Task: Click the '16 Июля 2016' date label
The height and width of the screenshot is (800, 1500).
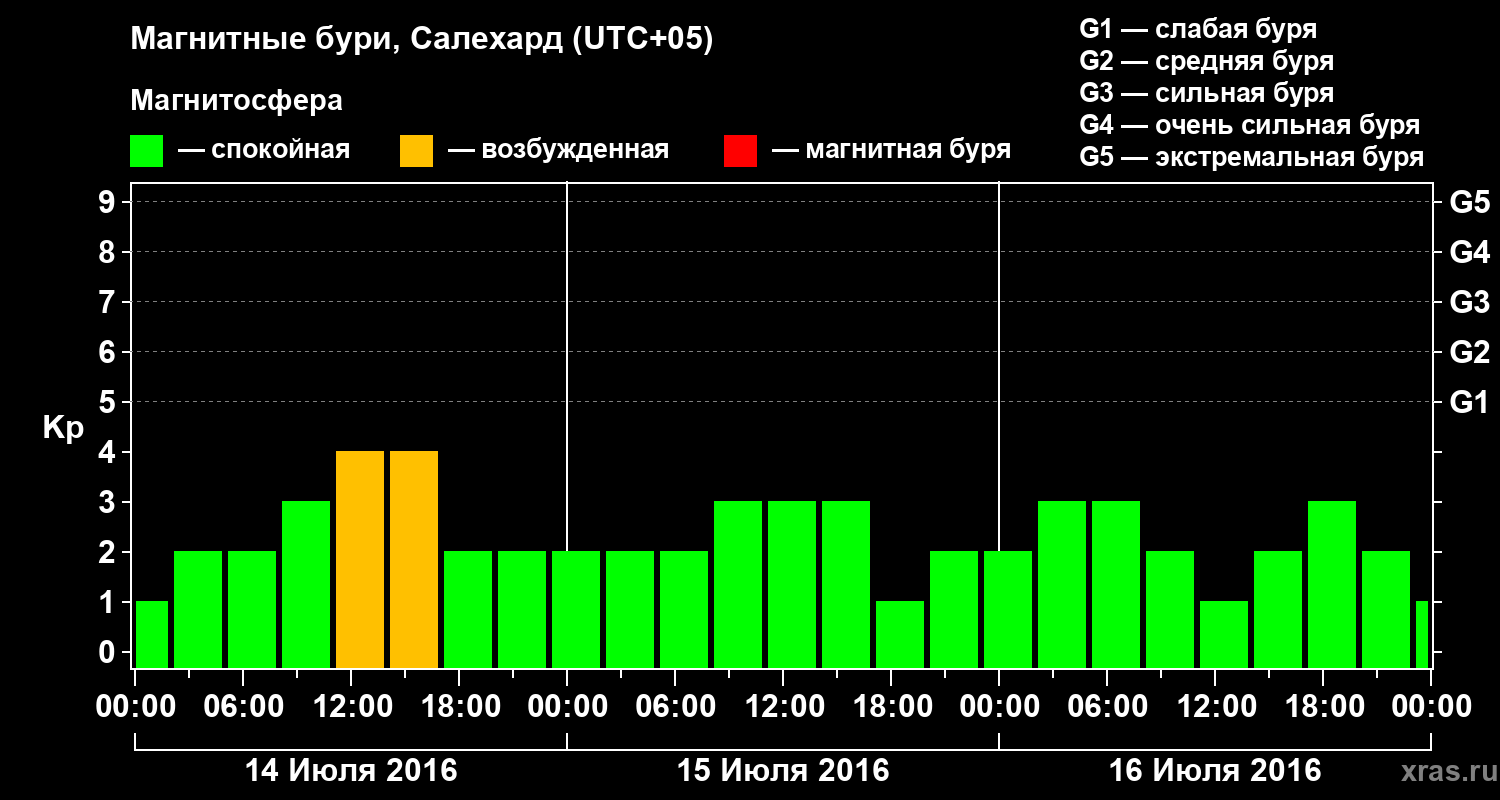Action: point(1215,771)
